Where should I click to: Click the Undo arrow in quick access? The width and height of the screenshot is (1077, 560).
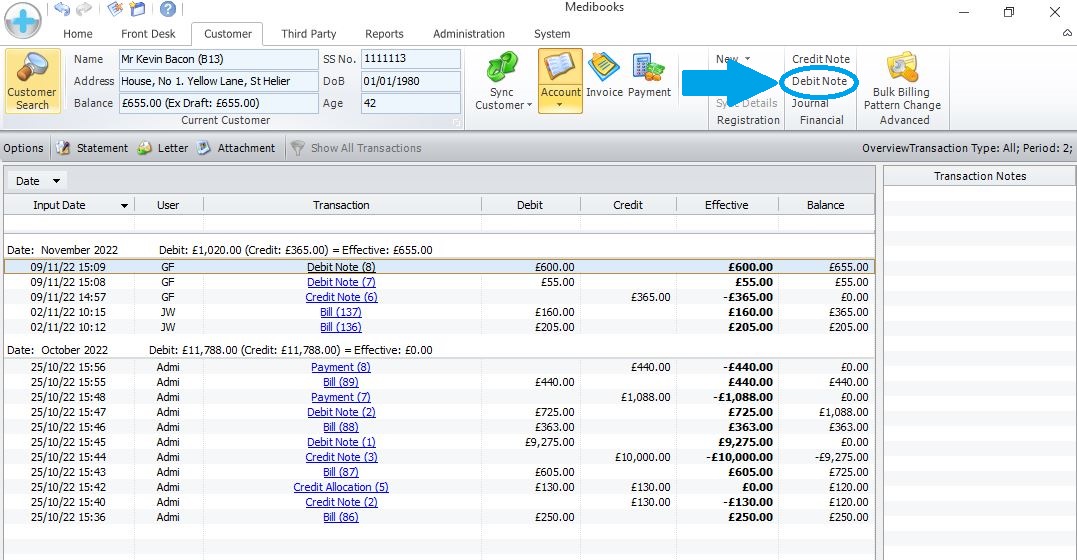(x=62, y=9)
